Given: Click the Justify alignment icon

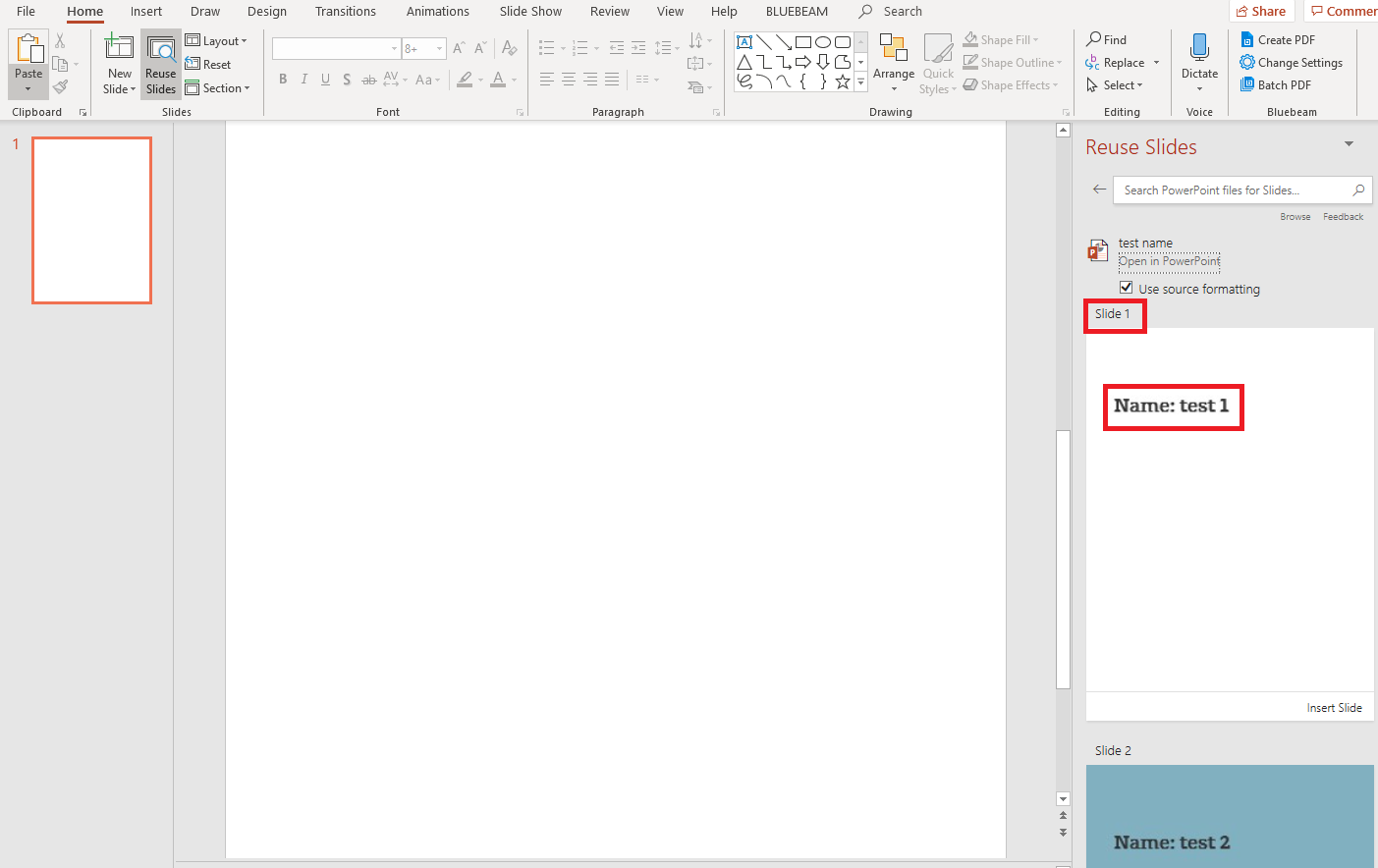Looking at the screenshot, I should pyautogui.click(x=612, y=80).
